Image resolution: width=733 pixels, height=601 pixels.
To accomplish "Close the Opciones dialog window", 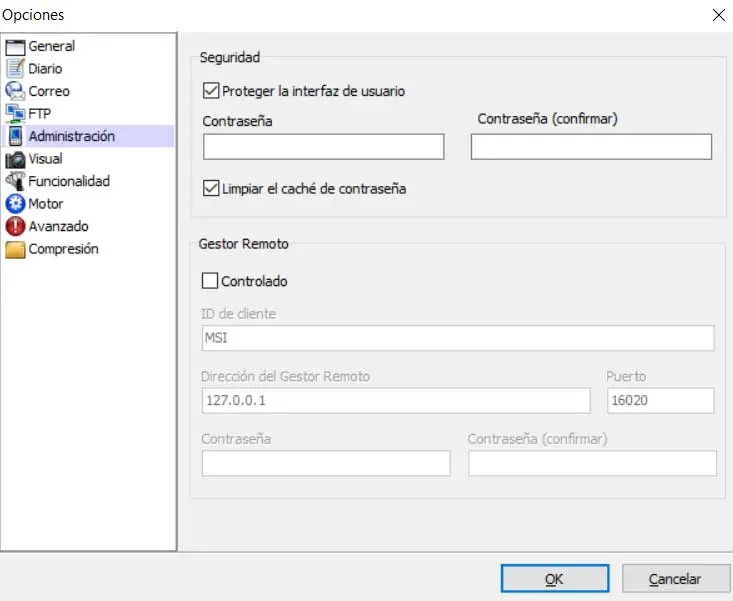I will 718,15.
